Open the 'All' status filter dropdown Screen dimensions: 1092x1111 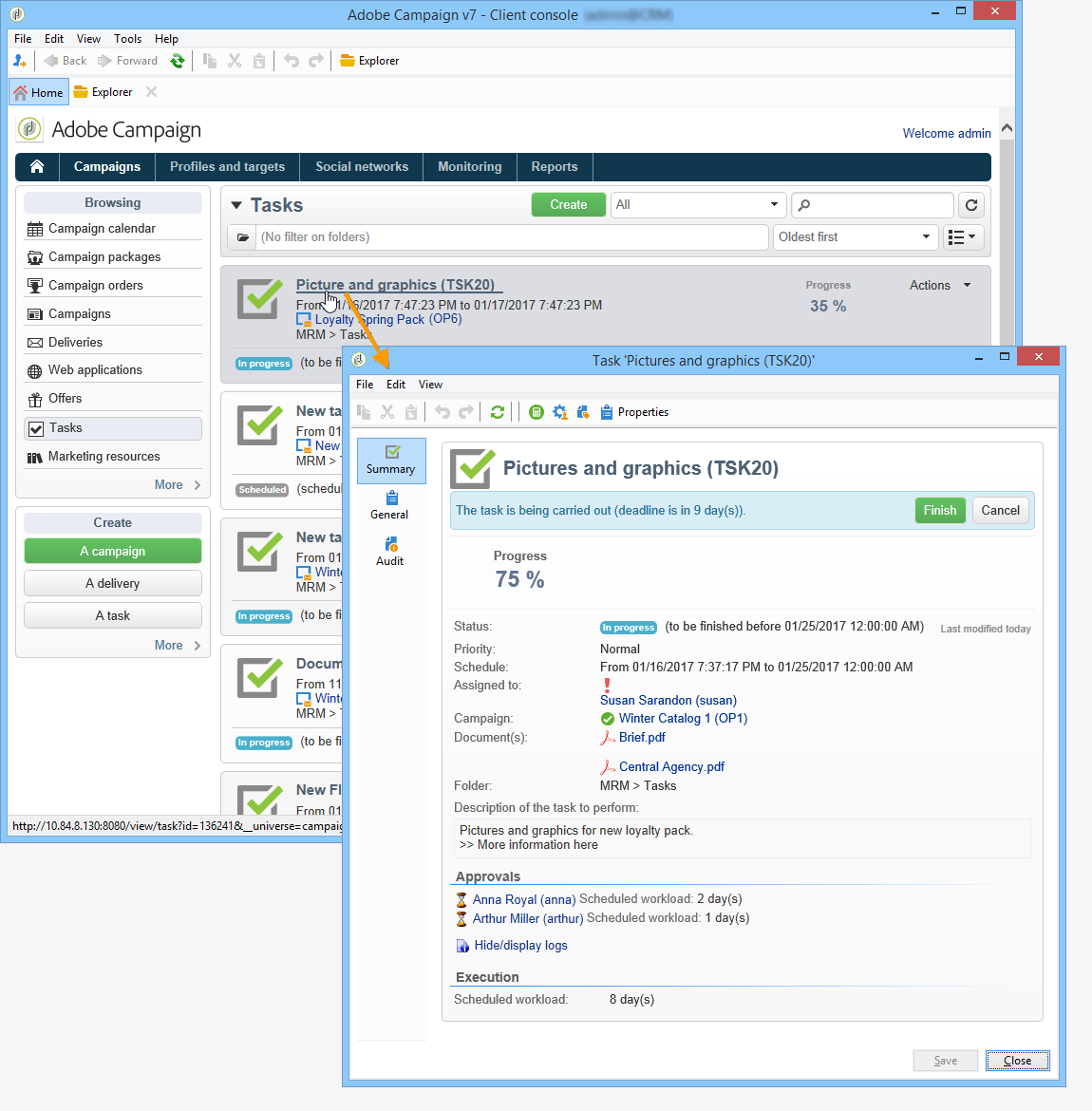coord(698,205)
